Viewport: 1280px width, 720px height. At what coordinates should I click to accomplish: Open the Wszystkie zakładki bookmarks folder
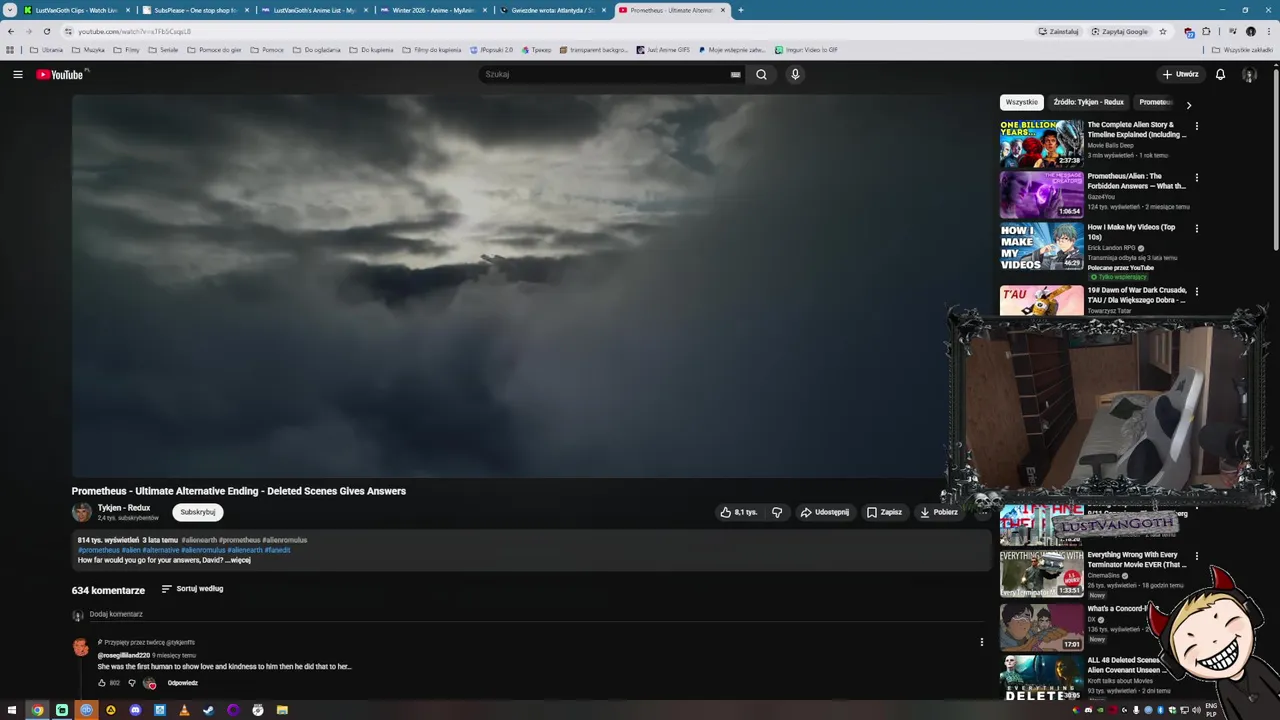click(1242, 49)
